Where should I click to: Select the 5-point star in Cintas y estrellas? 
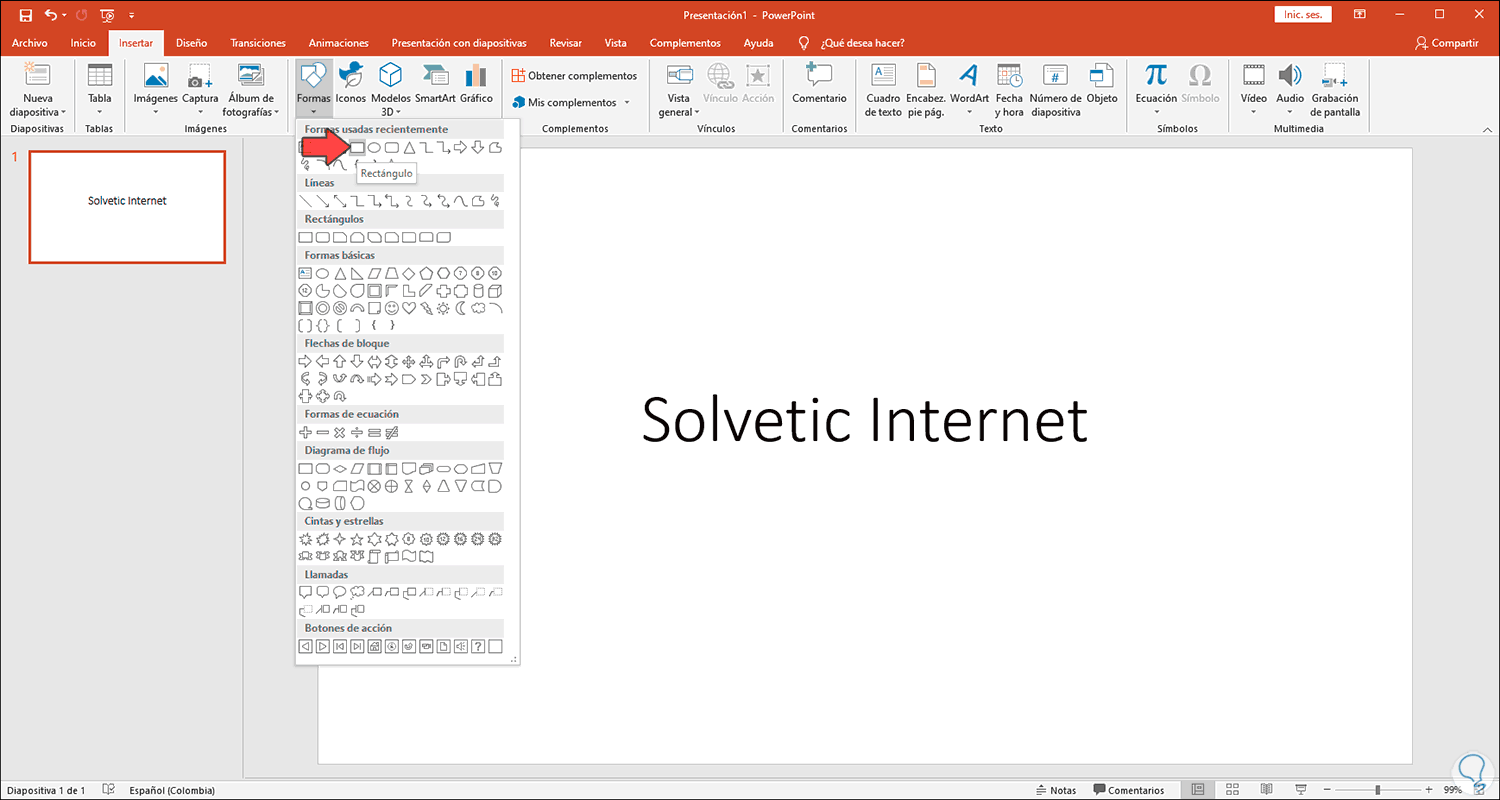[x=357, y=539]
